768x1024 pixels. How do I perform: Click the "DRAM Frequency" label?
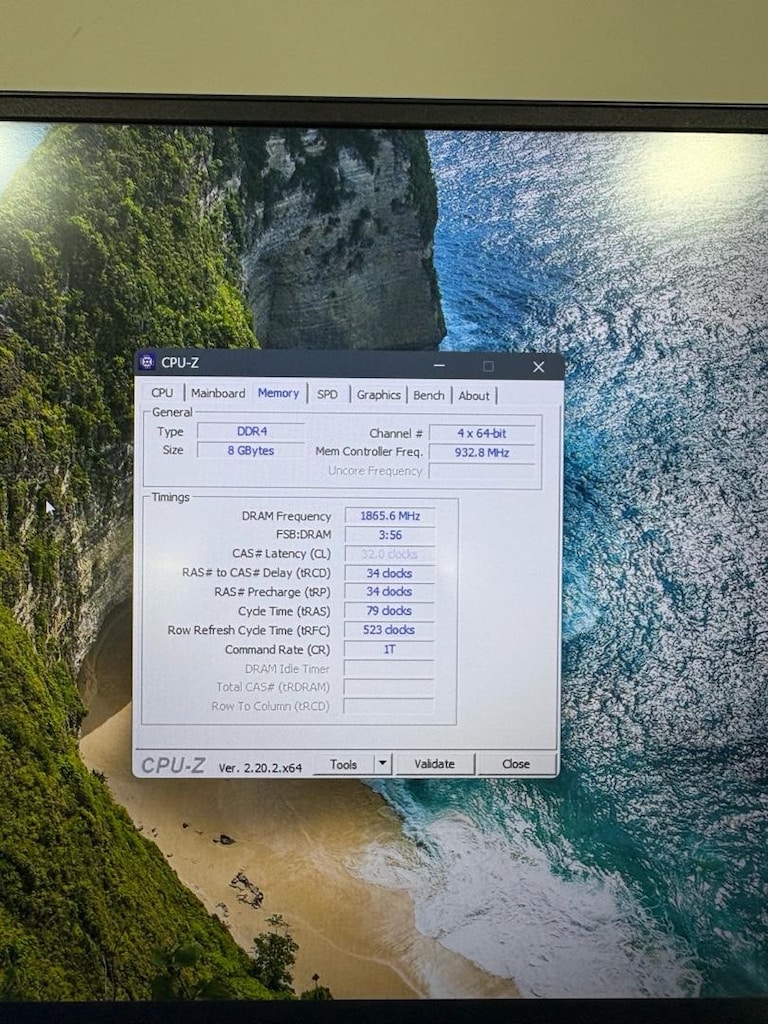click(286, 516)
